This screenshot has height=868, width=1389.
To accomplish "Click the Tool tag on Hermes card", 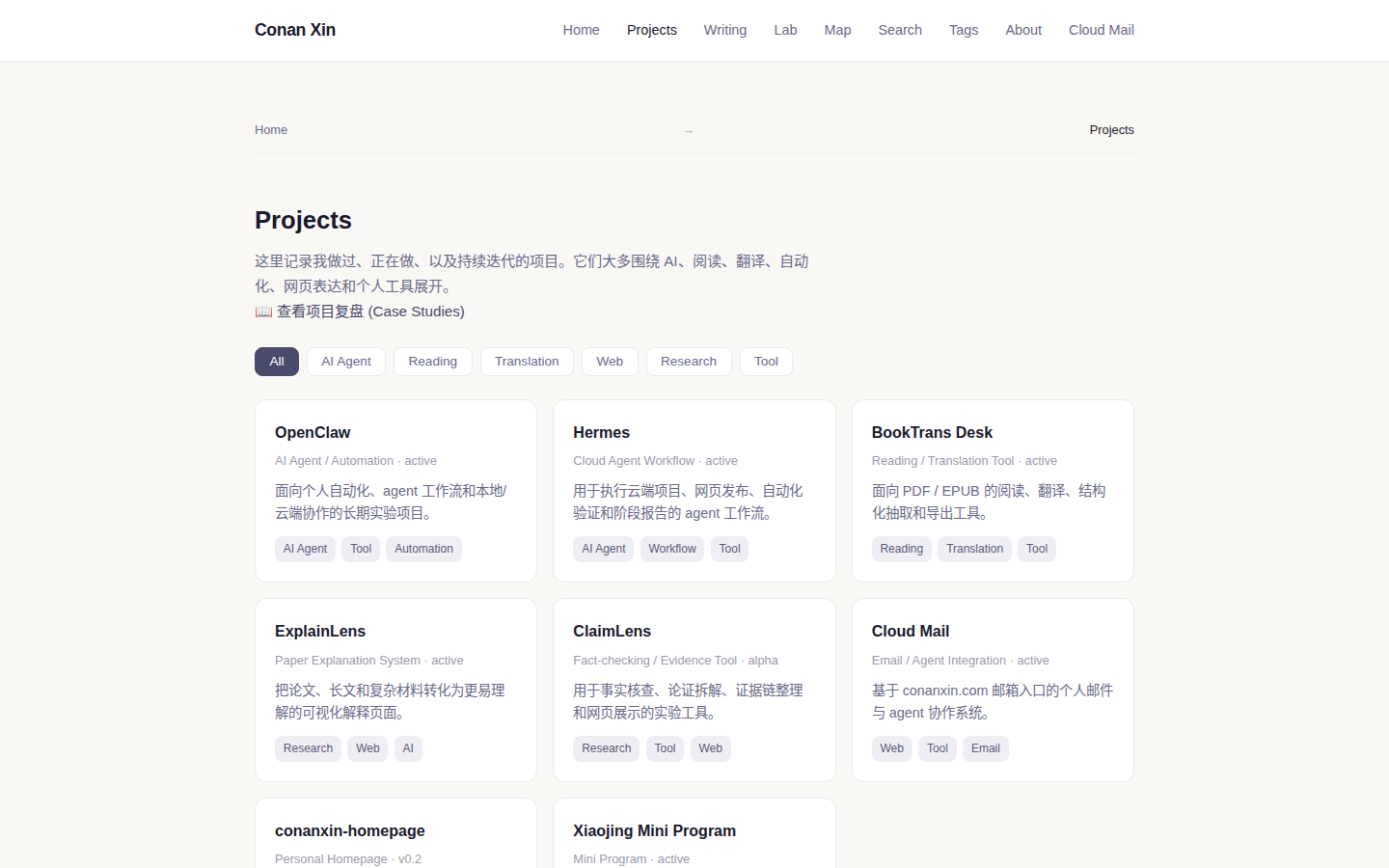I will click(x=730, y=549).
